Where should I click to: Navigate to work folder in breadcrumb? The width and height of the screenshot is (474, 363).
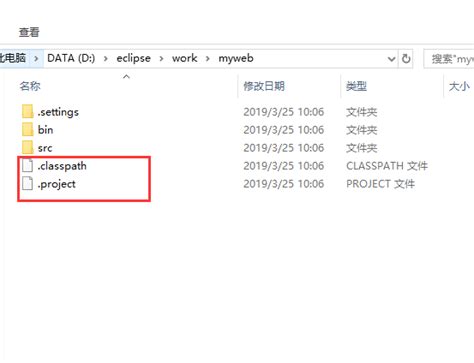[x=185, y=58]
